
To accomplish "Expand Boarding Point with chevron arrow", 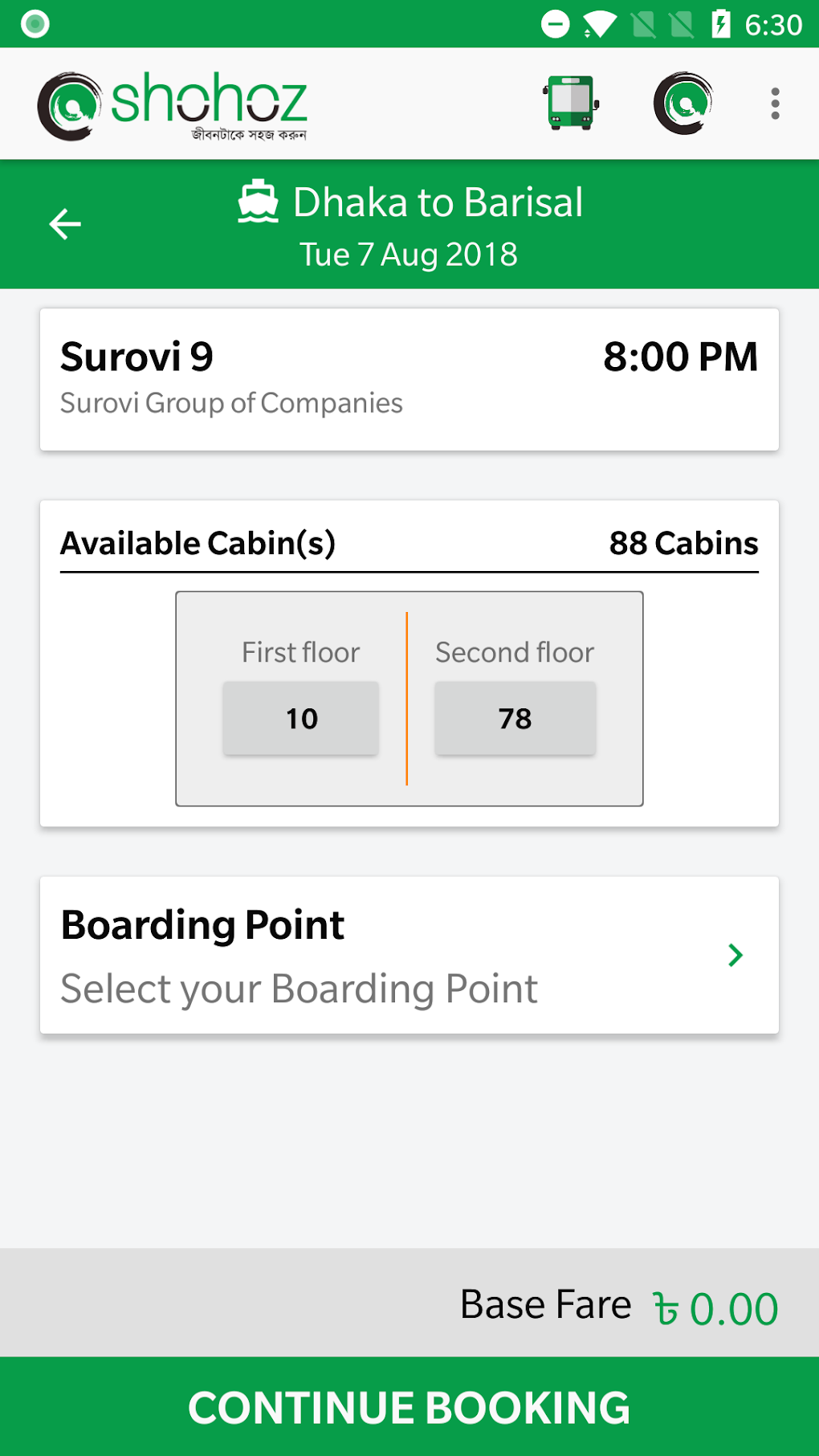I will click(735, 955).
